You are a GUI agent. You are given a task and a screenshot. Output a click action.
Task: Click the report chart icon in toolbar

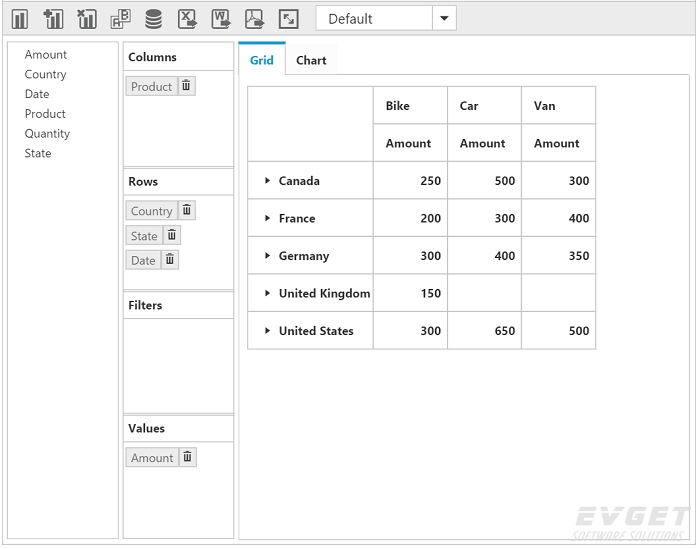pos(19,19)
